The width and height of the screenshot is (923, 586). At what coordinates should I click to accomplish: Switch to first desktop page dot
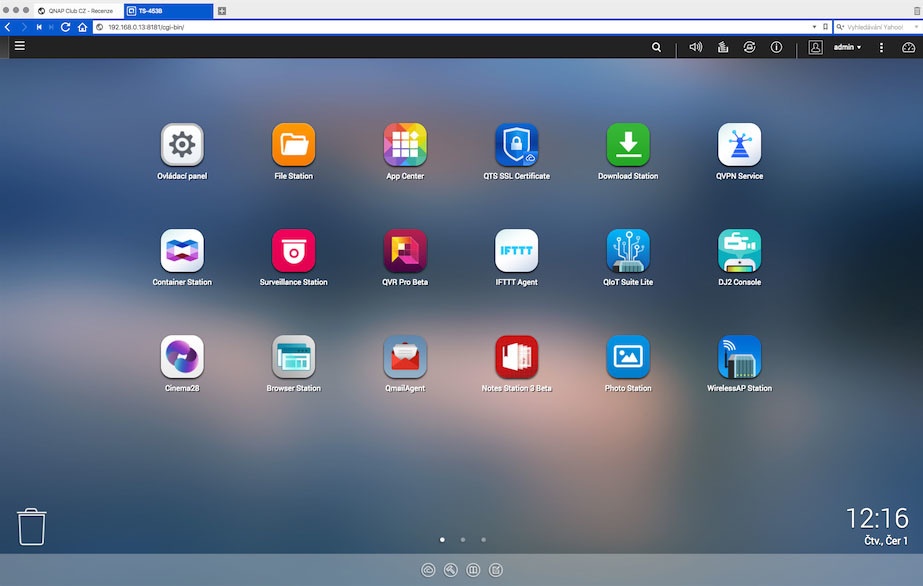(443, 540)
